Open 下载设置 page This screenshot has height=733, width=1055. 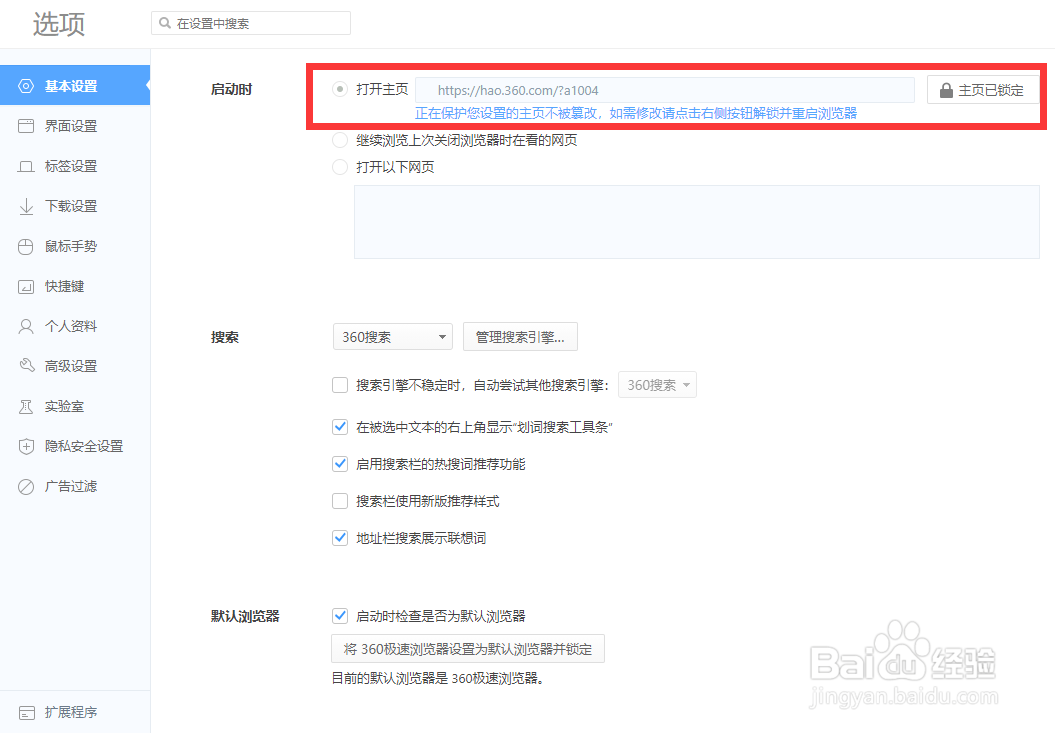click(75, 206)
